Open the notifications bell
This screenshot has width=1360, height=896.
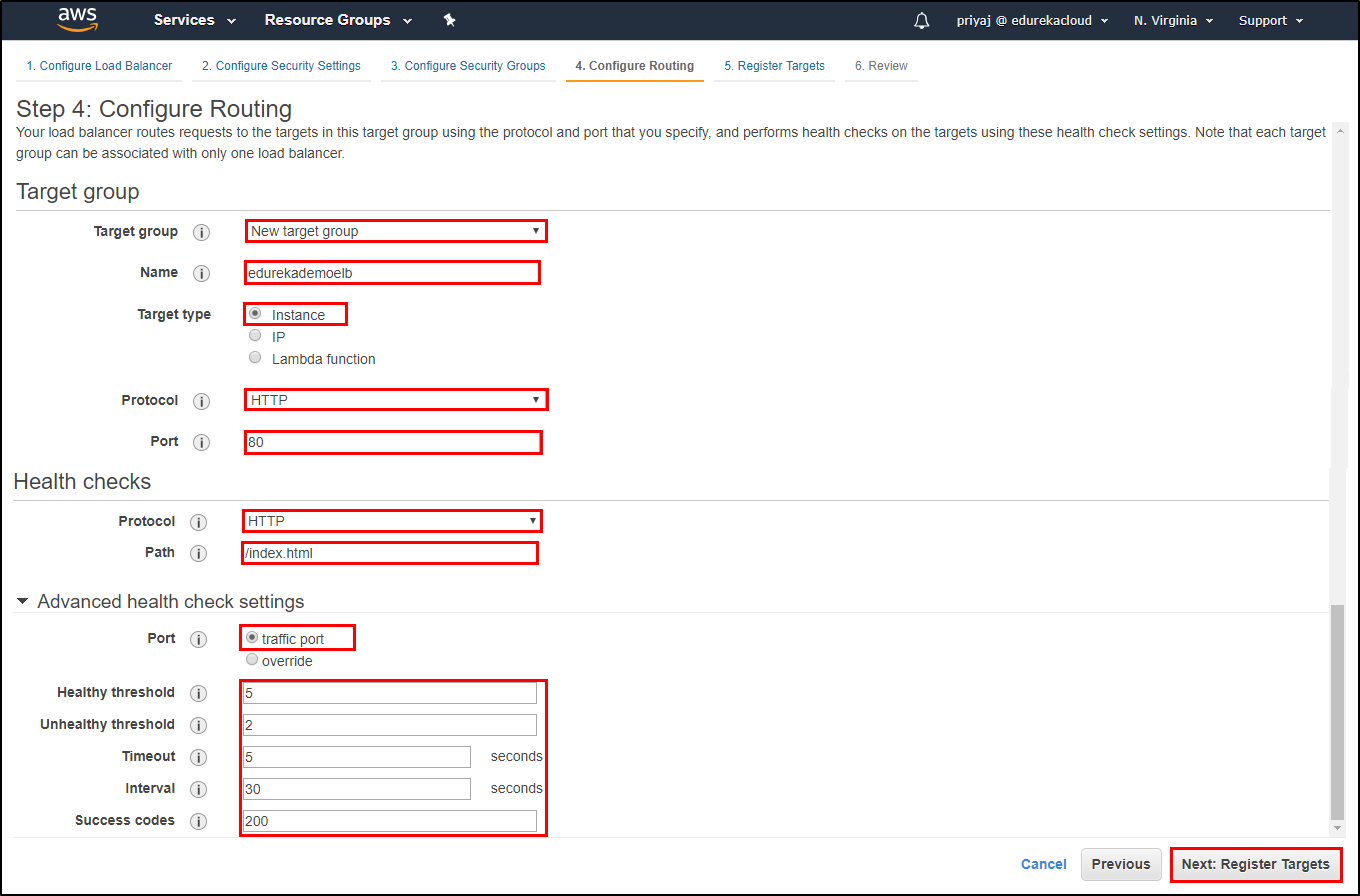[921, 20]
